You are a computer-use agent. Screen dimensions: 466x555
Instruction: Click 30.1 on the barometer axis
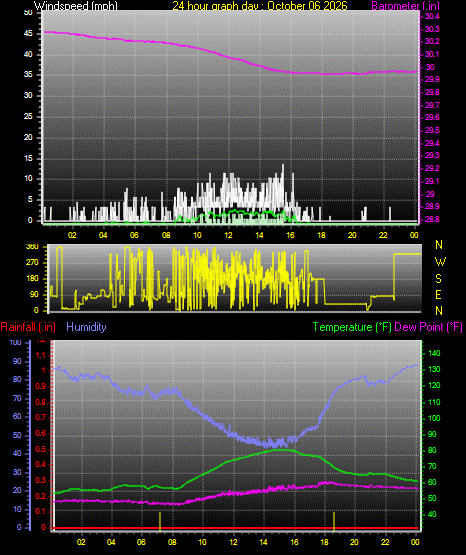pyautogui.click(x=432, y=54)
